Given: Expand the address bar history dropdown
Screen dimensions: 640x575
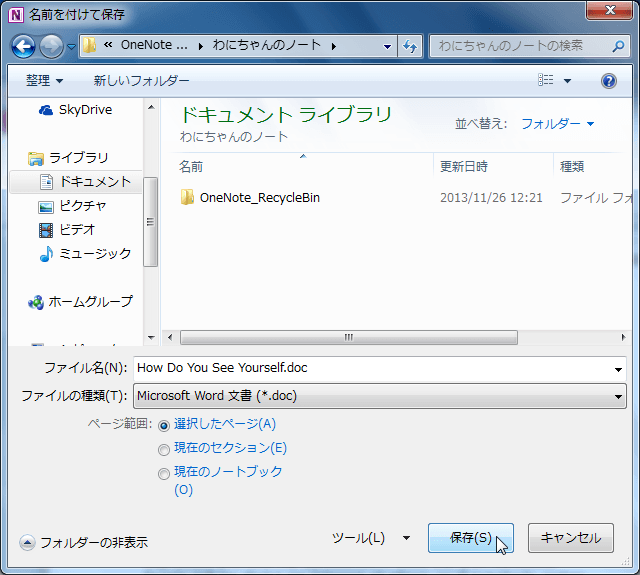Looking at the screenshot, I should pos(387,47).
